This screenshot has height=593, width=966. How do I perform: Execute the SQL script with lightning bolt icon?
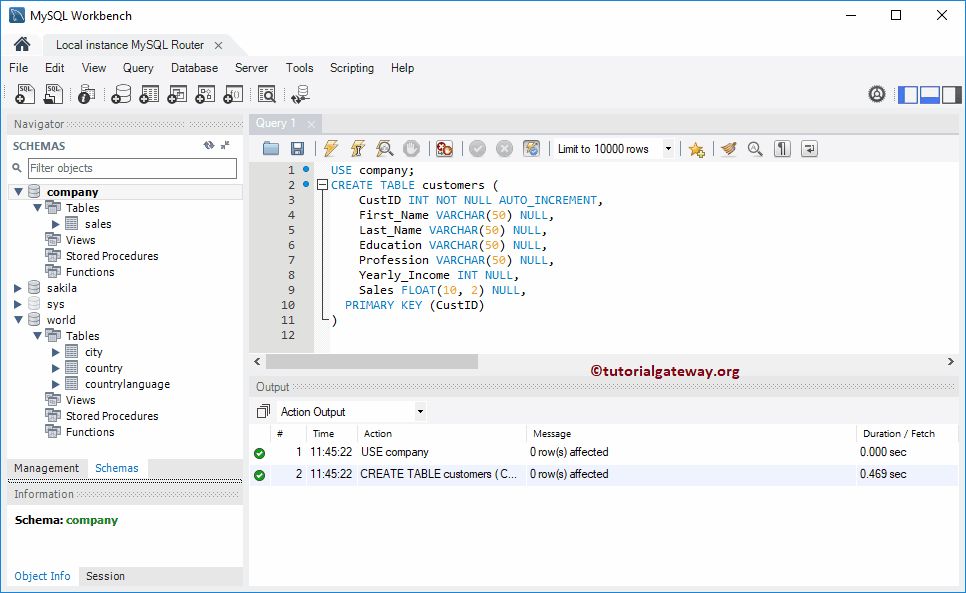pyautogui.click(x=330, y=148)
